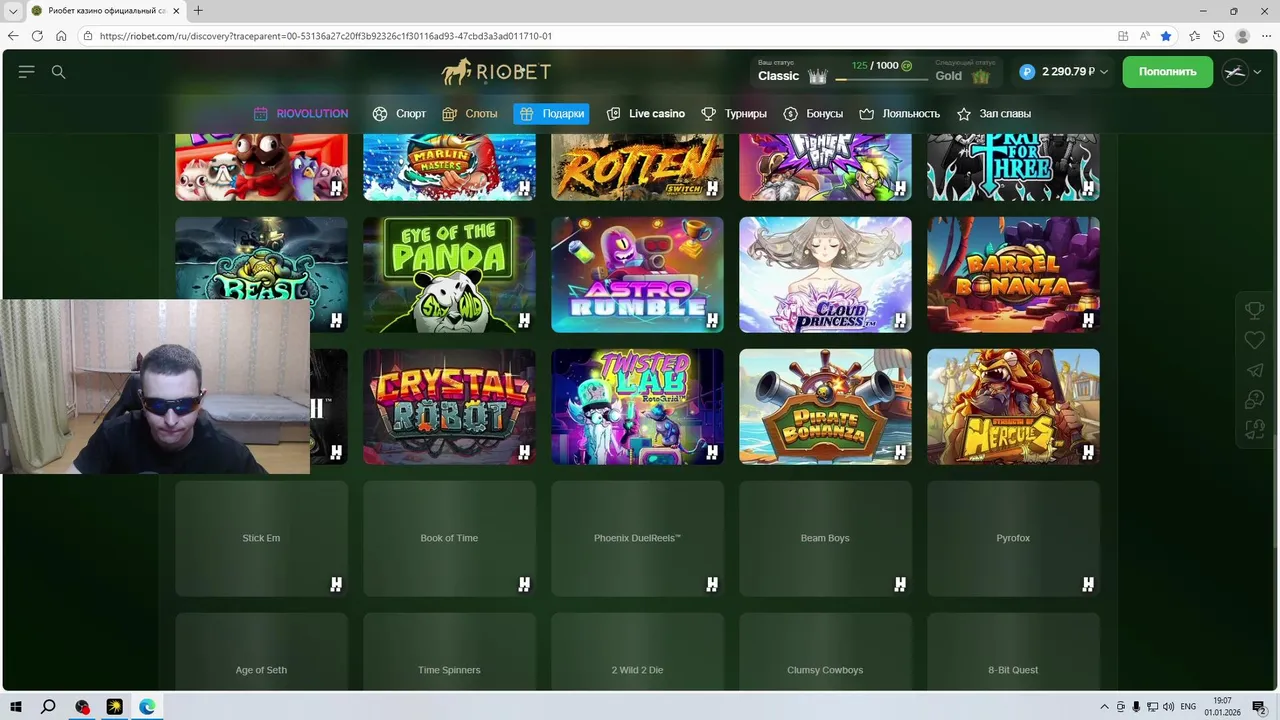Click Edge icon in taskbar
The image size is (1280, 720).
coord(147,707)
